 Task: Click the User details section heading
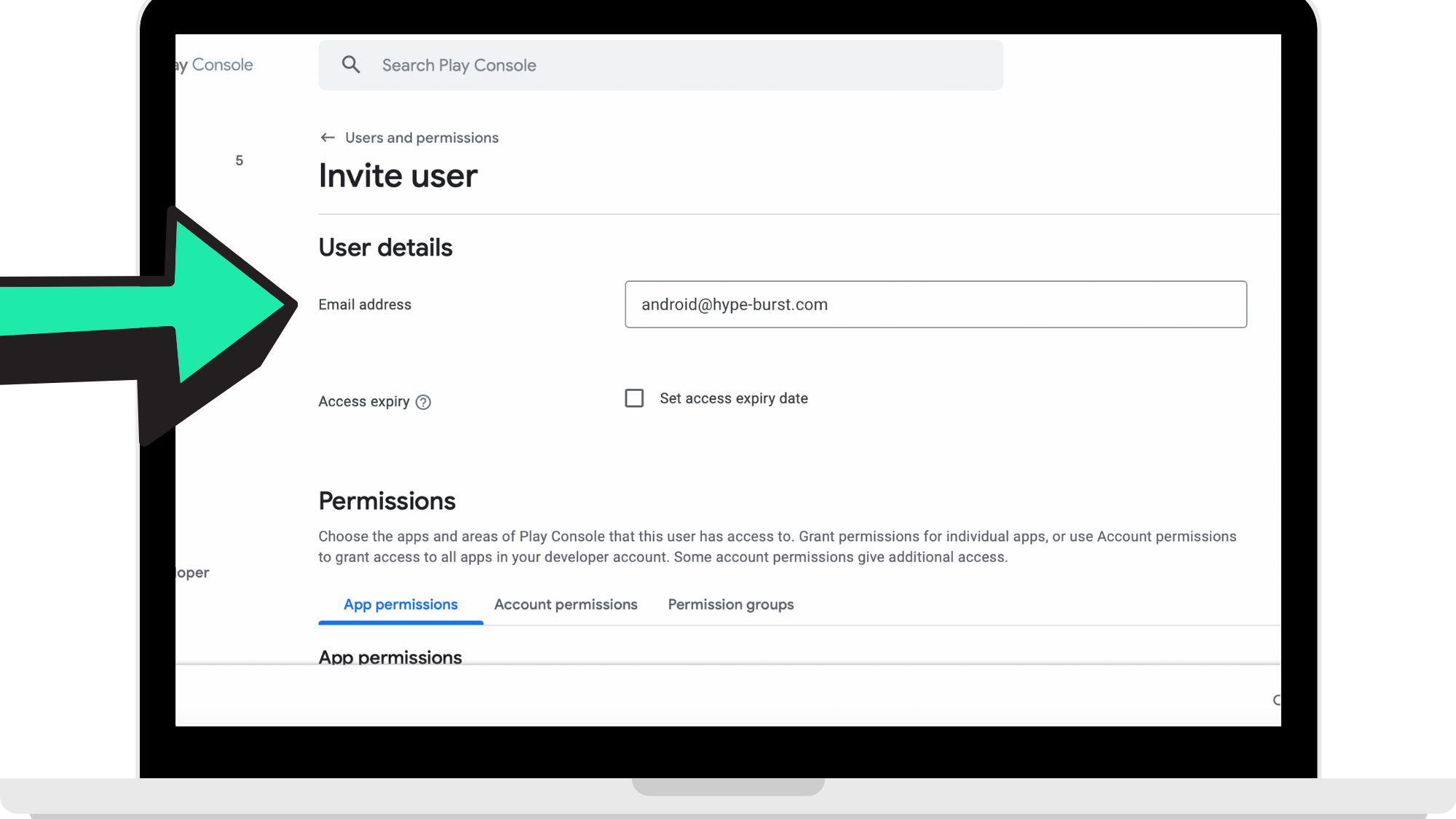[x=385, y=248]
